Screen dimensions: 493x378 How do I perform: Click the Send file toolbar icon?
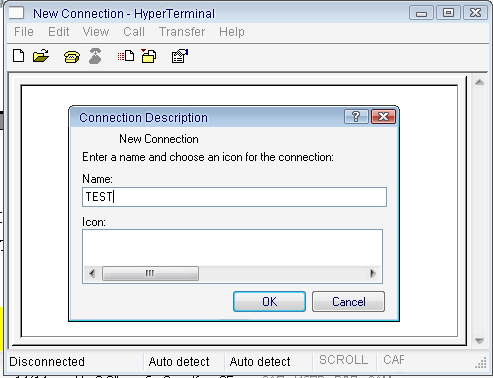126,56
